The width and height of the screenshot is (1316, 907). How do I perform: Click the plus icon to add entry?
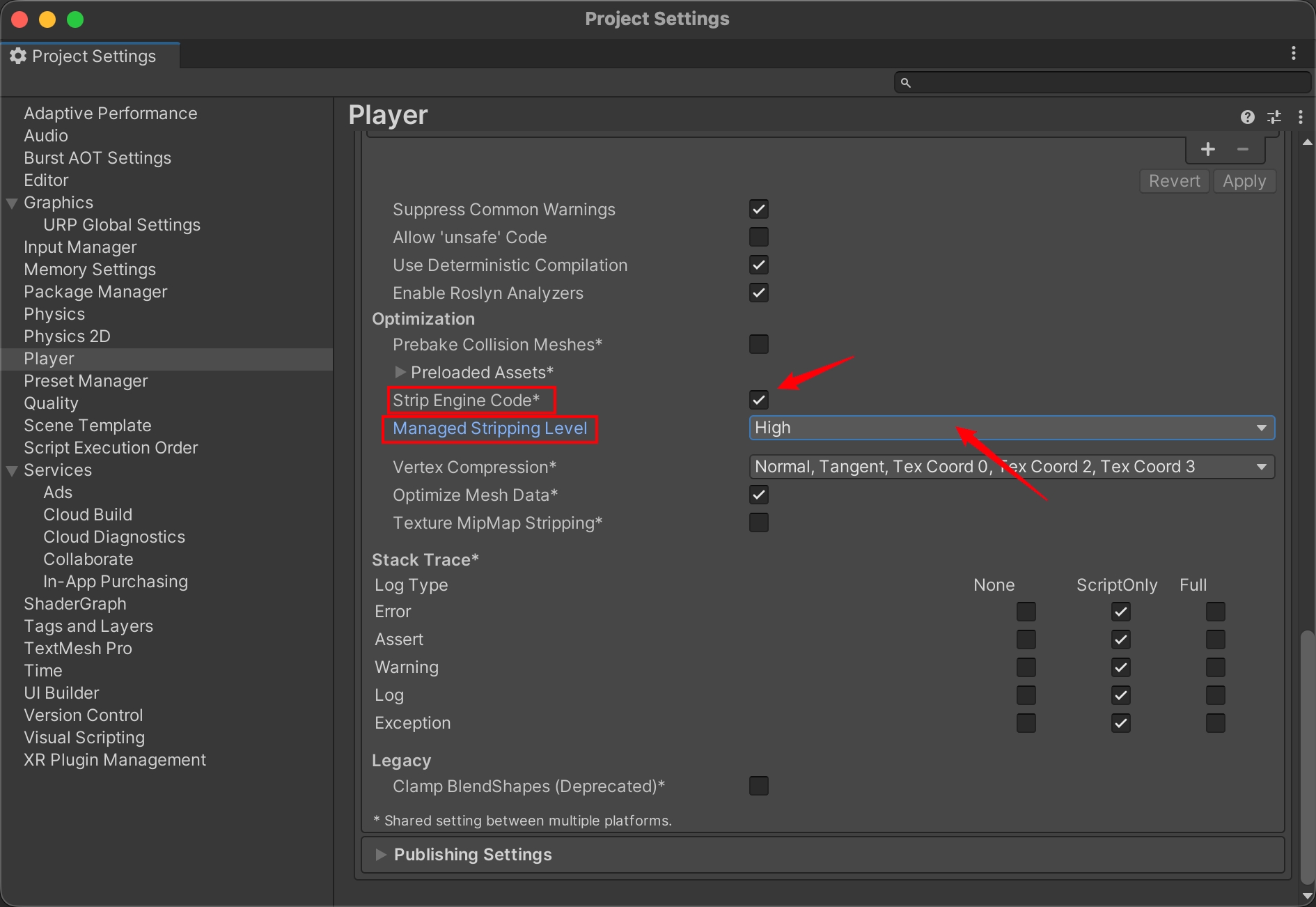[x=1208, y=149]
